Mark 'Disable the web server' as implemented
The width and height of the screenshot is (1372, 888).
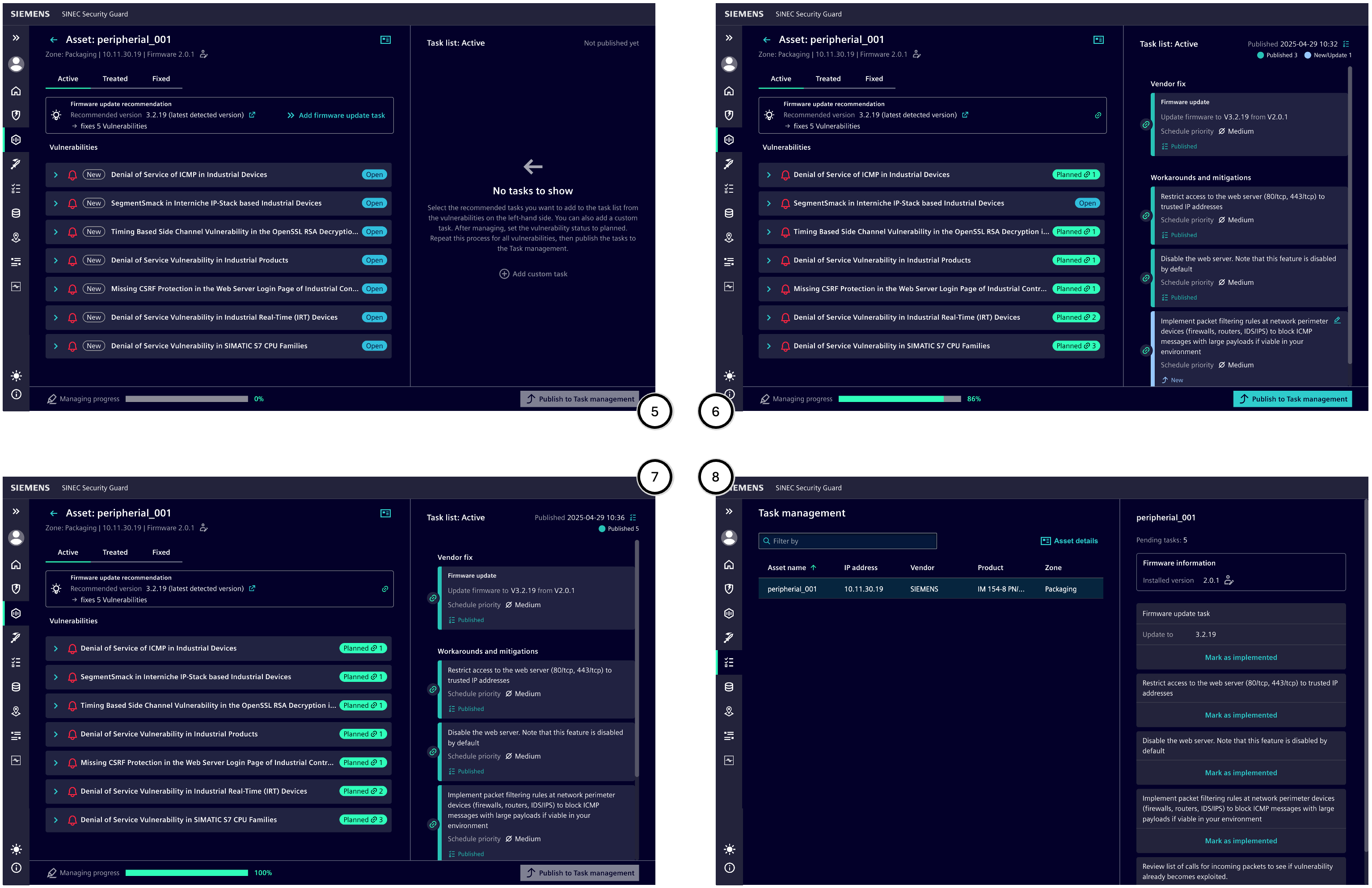tap(1241, 773)
